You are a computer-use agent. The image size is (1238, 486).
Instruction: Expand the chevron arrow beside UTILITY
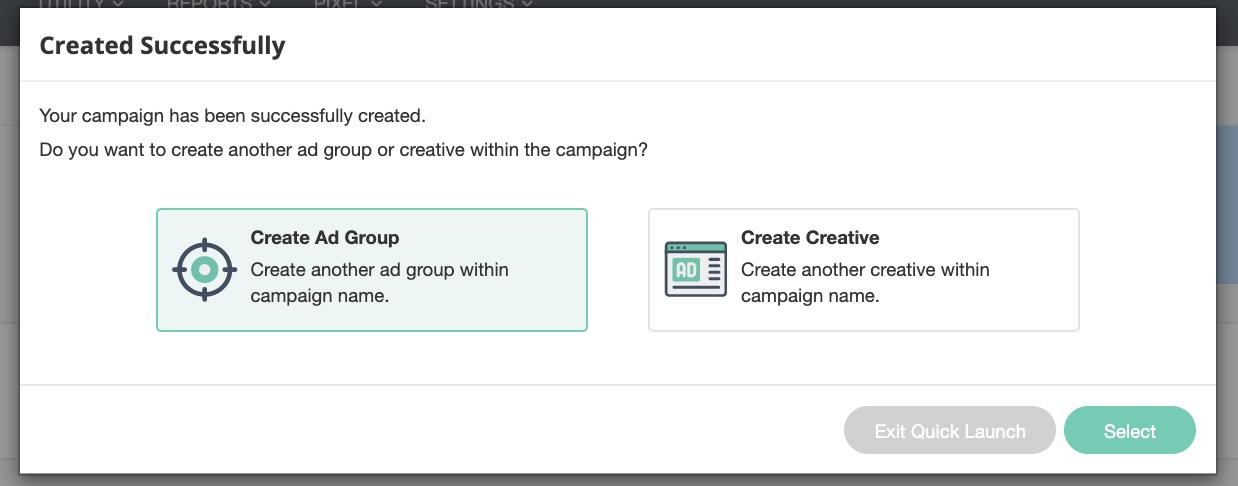tap(120, 4)
